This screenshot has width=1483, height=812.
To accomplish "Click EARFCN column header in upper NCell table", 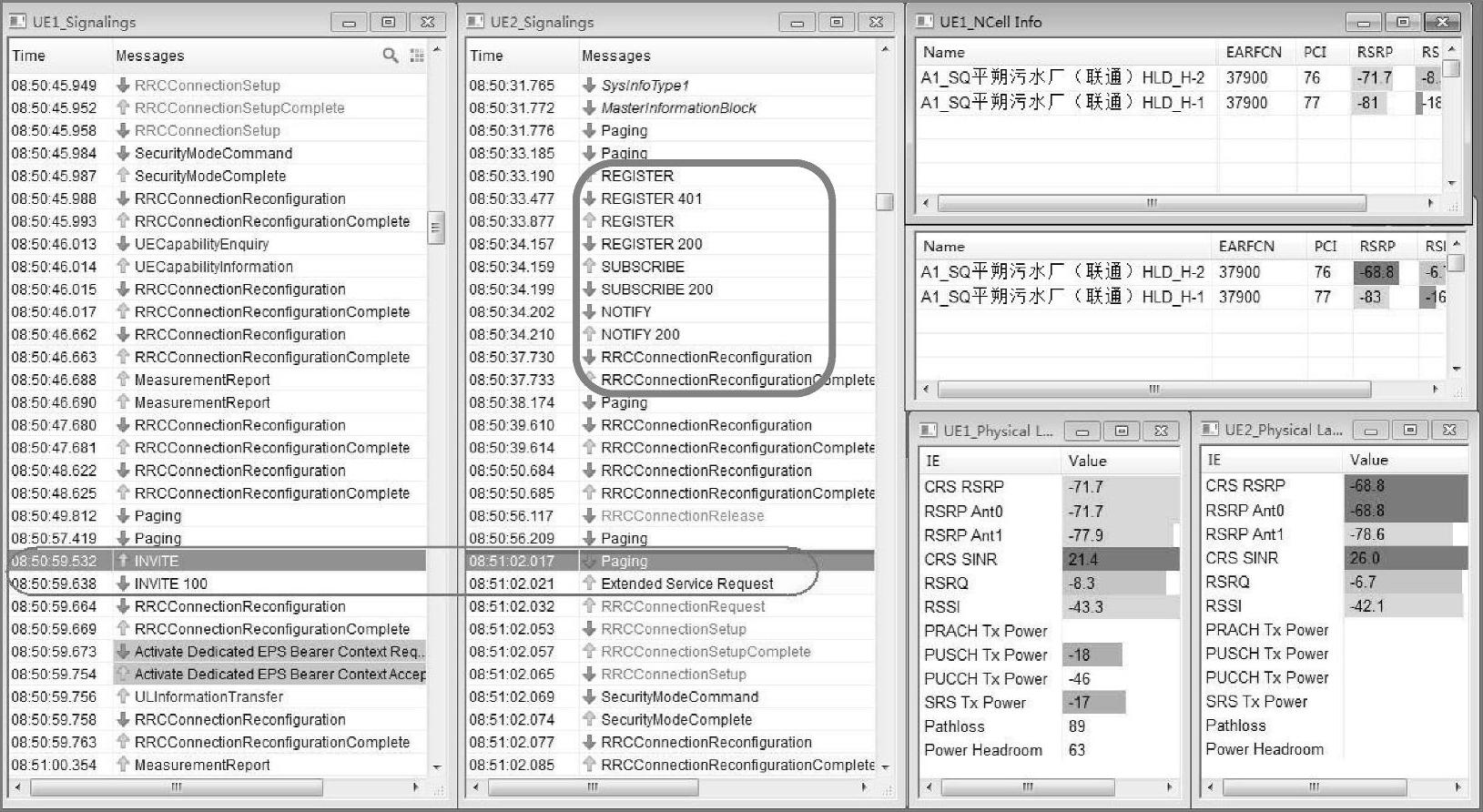I will tap(1254, 52).
